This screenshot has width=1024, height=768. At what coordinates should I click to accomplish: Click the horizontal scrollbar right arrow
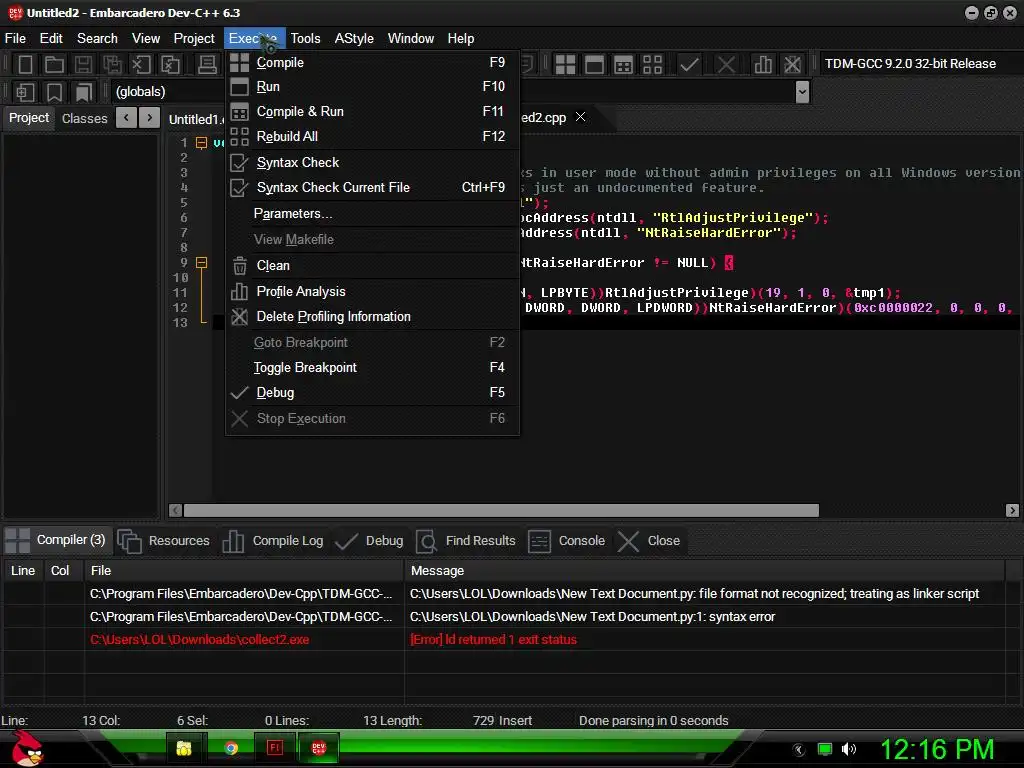[x=1012, y=510]
